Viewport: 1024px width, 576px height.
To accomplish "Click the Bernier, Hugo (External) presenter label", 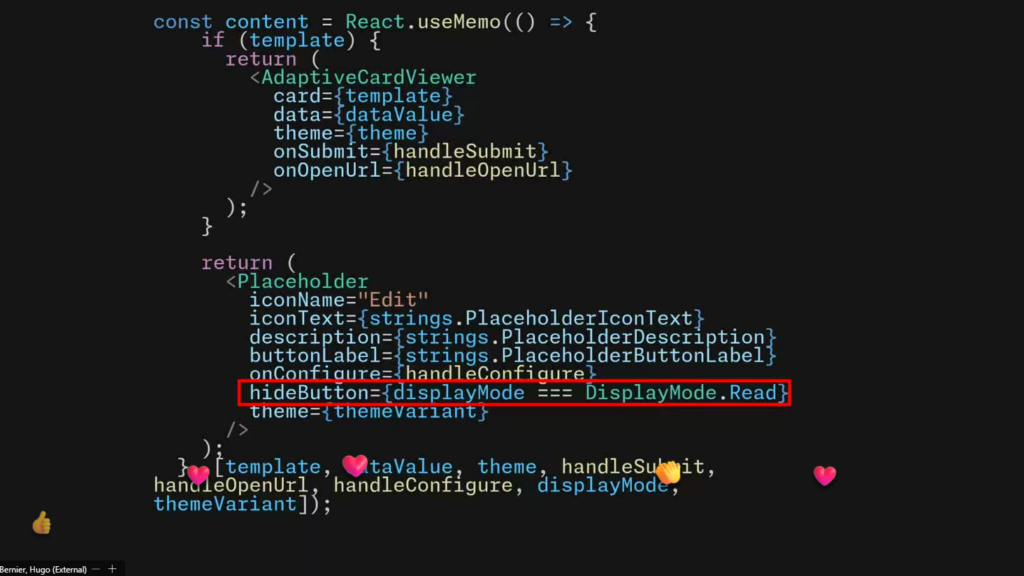I will tap(43, 569).
